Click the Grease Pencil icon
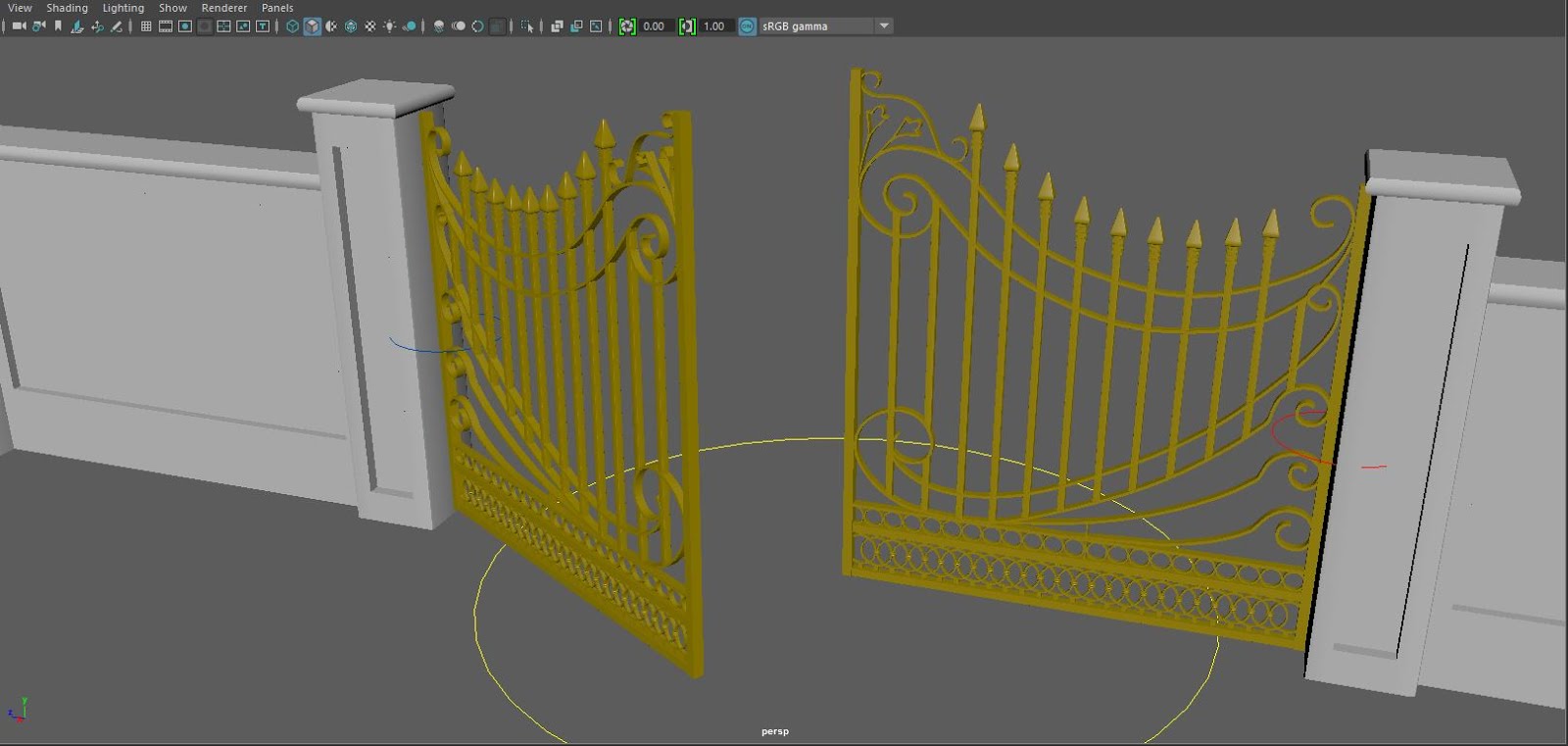Viewport: 1568px width, 746px height. [117, 26]
